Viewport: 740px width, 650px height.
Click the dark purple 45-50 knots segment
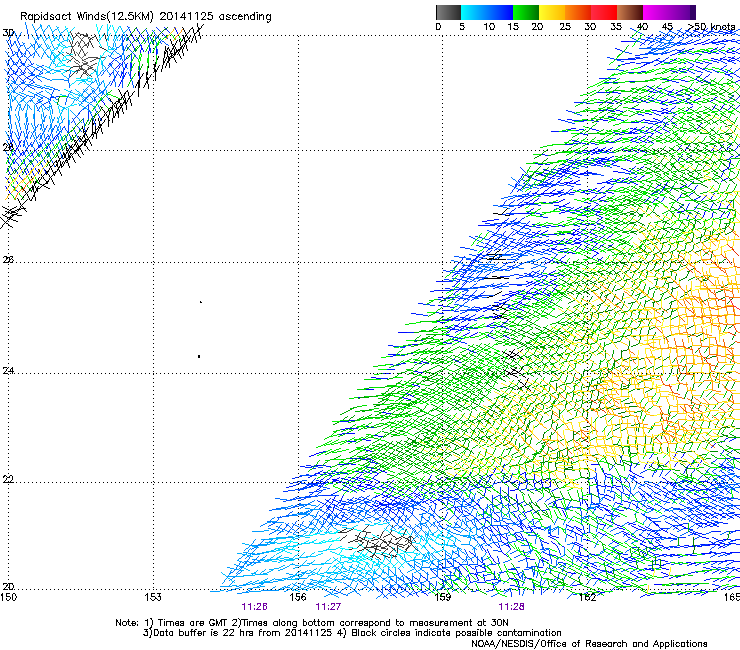[682, 12]
